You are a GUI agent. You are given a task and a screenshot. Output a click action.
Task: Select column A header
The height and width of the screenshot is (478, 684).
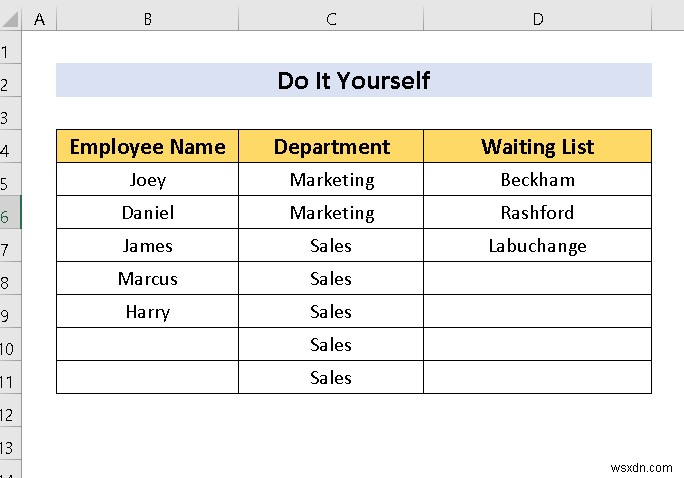[39, 19]
